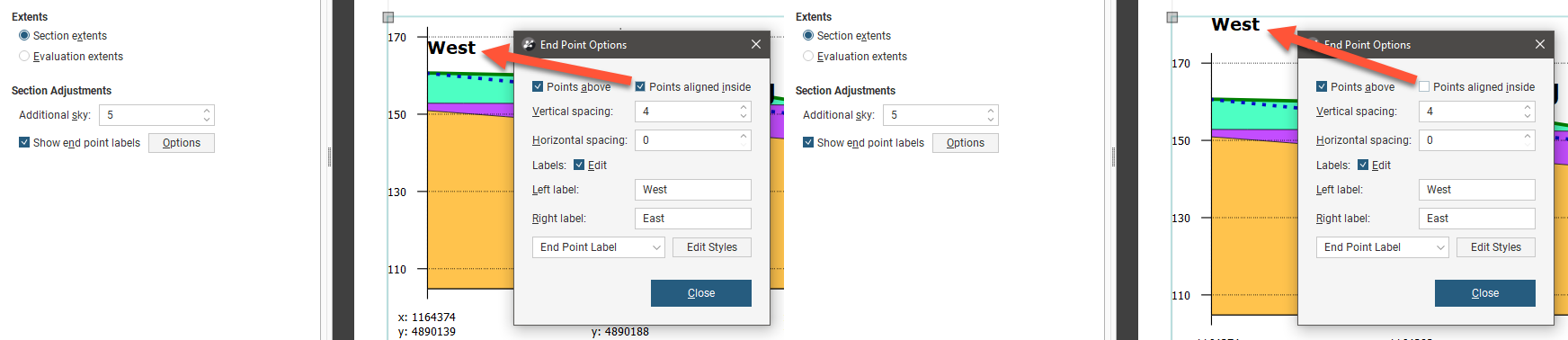1568x340 pixels.
Task: Increase Additional sky value in left panel
Action: (x=207, y=111)
